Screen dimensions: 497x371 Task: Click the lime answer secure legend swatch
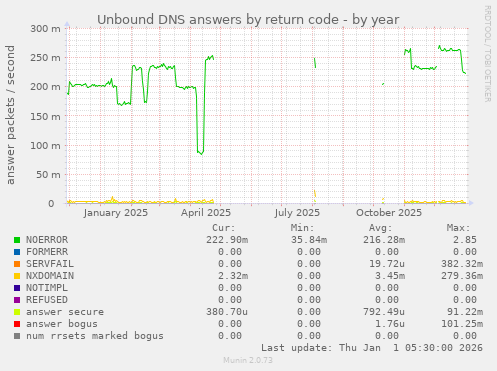click(17, 312)
